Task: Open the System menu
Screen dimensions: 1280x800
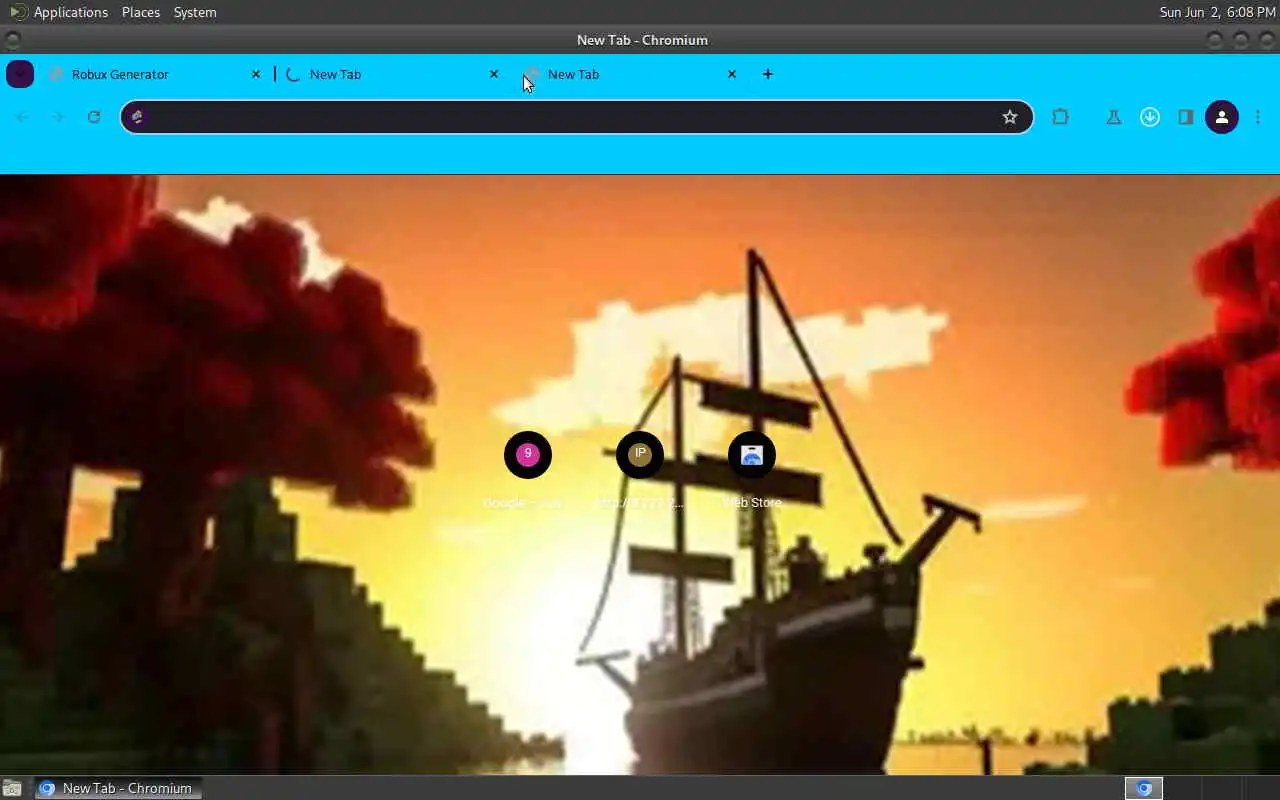Action: pyautogui.click(x=195, y=12)
